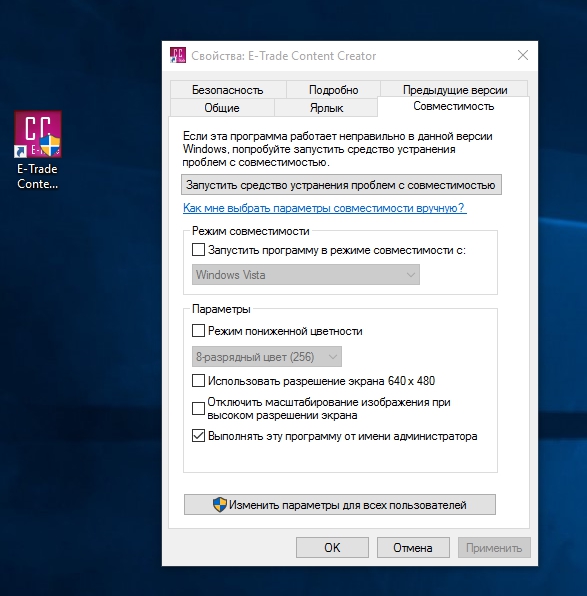Screen dimensions: 587x596
Task: Click the Применить button
Action: [494, 547]
